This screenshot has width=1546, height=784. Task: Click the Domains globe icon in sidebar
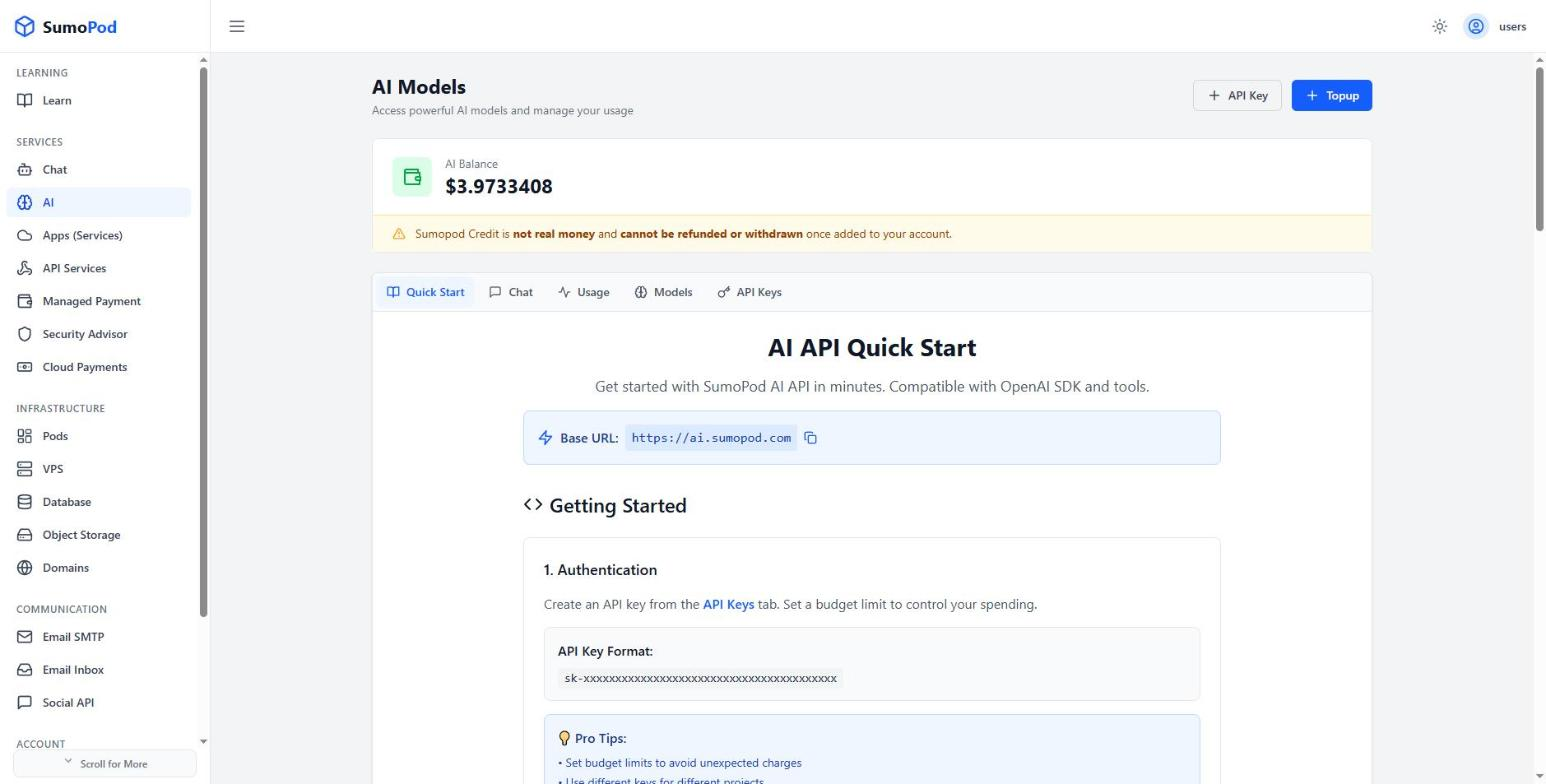(25, 568)
